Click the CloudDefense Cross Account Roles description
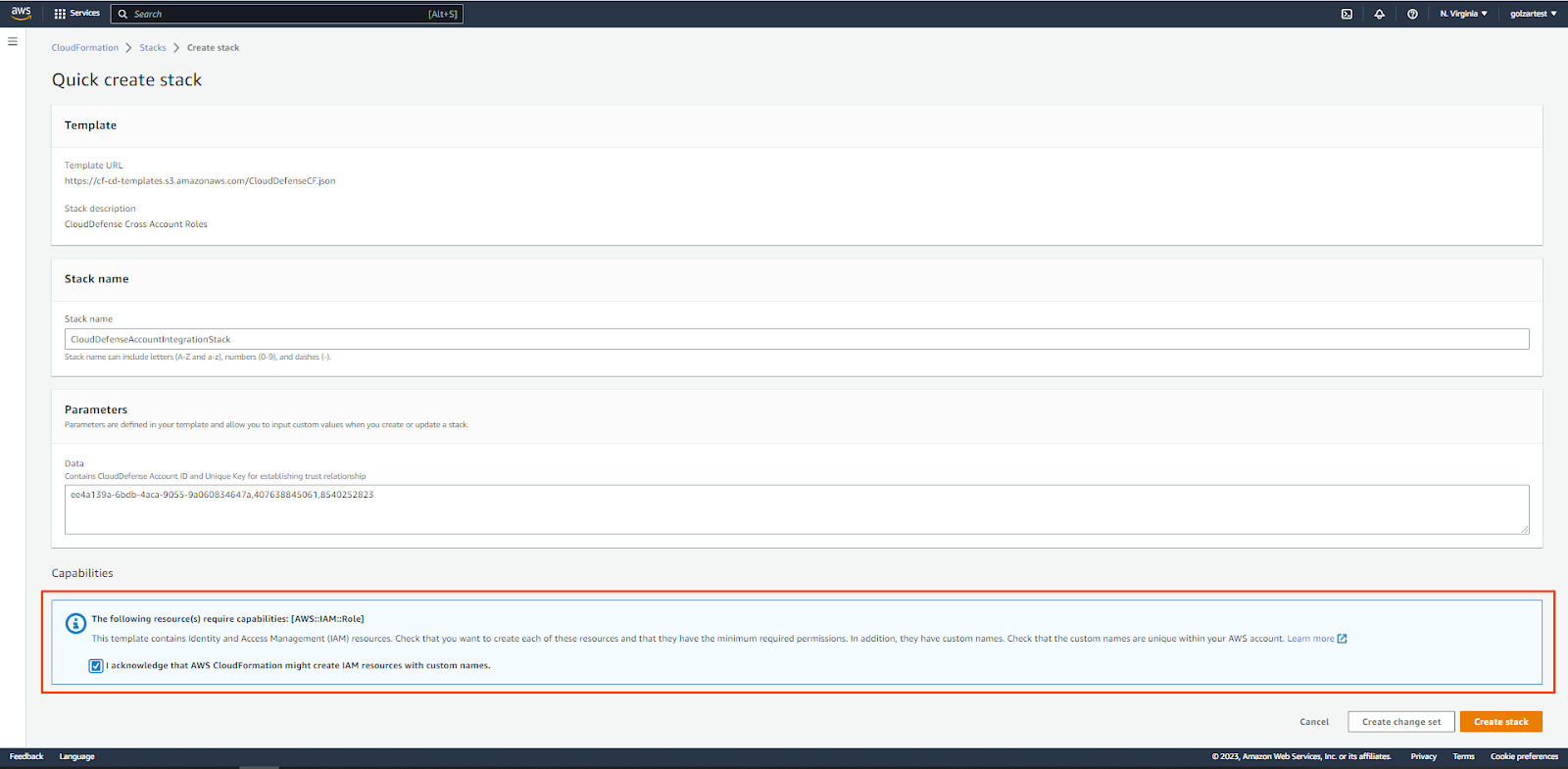The width and height of the screenshot is (1568, 769). point(136,224)
